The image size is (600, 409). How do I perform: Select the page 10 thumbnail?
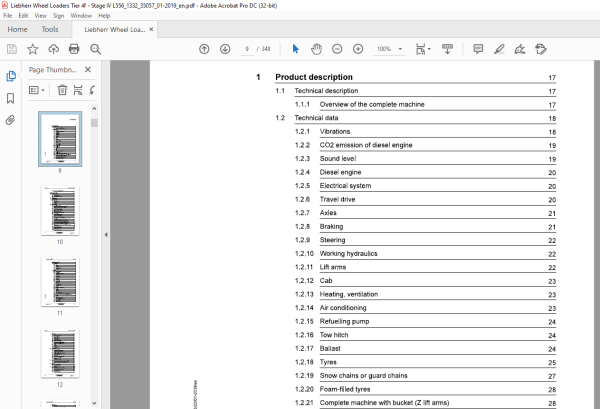[60, 210]
